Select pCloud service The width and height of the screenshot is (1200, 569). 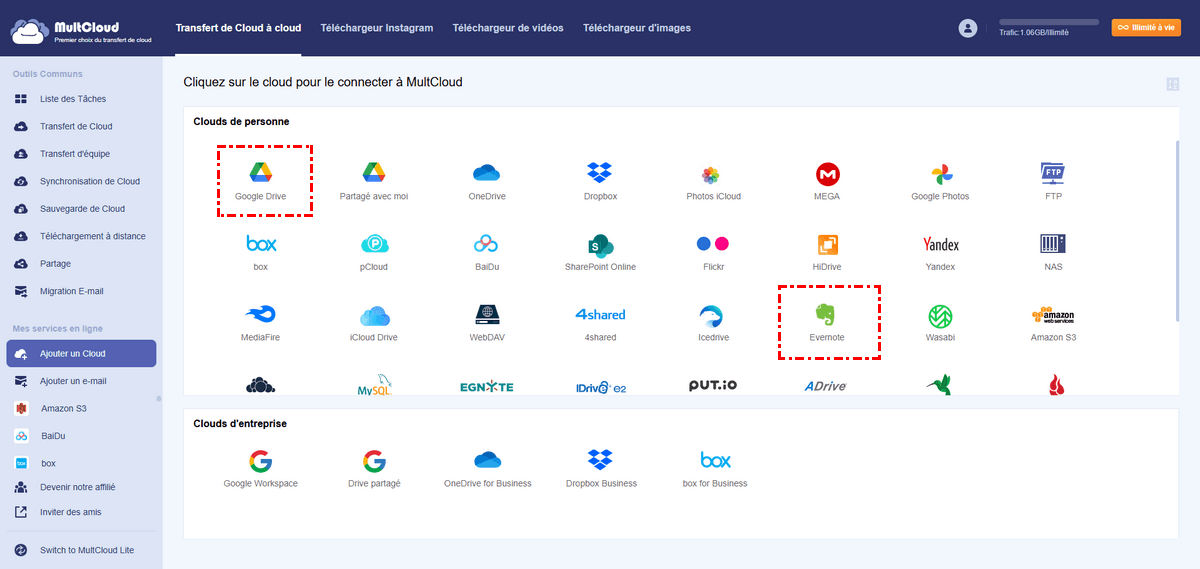coord(374,252)
